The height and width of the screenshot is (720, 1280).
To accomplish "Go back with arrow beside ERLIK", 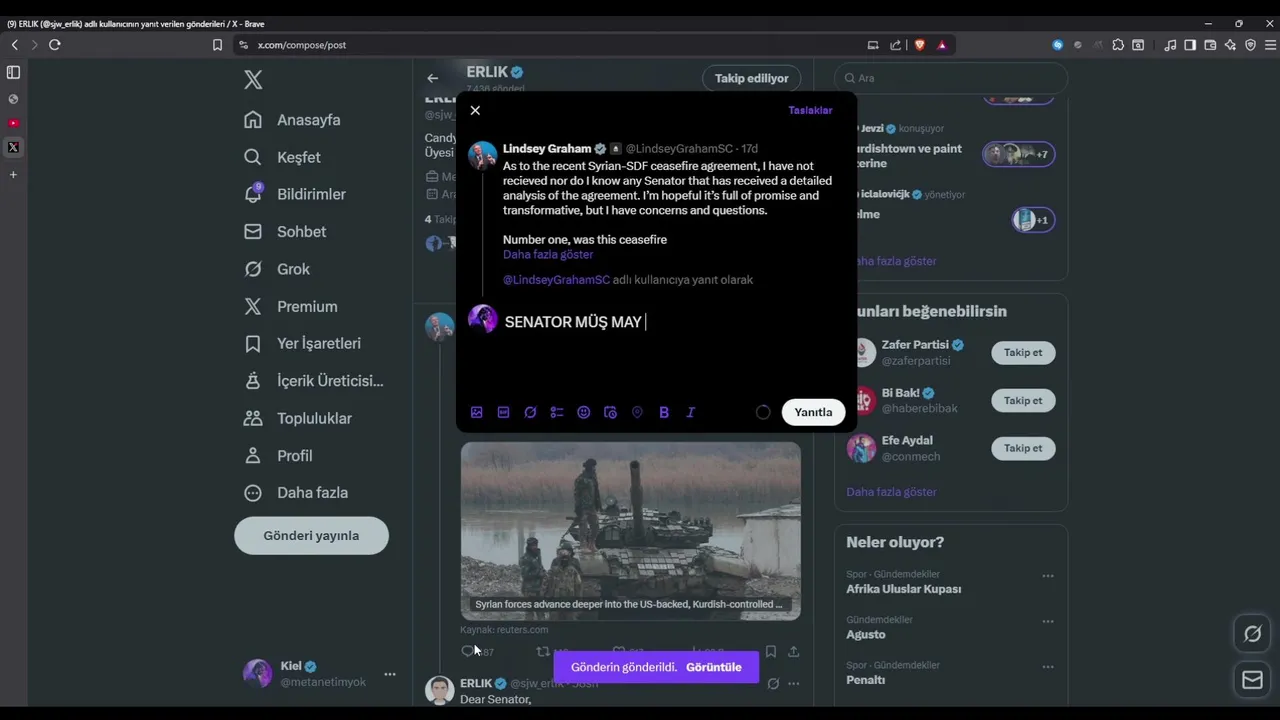I will [x=432, y=78].
